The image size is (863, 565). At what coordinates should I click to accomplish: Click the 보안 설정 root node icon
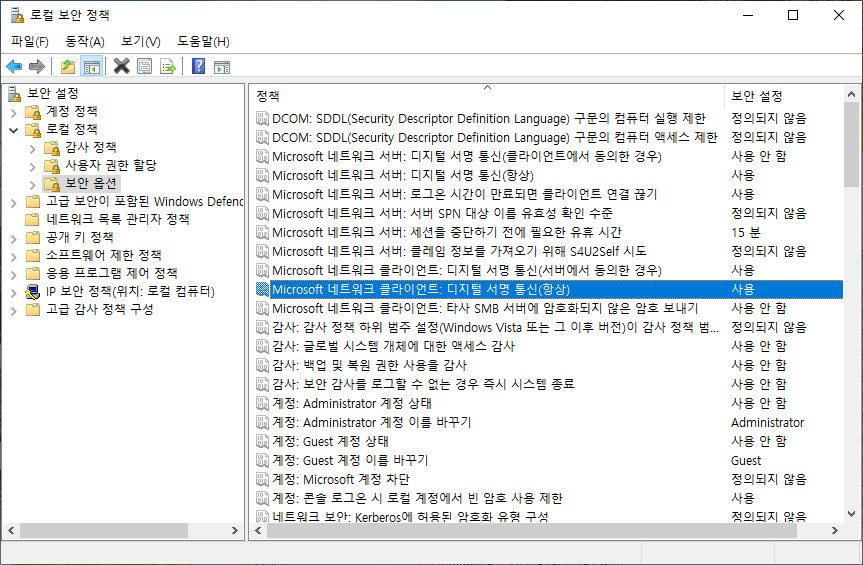point(15,94)
